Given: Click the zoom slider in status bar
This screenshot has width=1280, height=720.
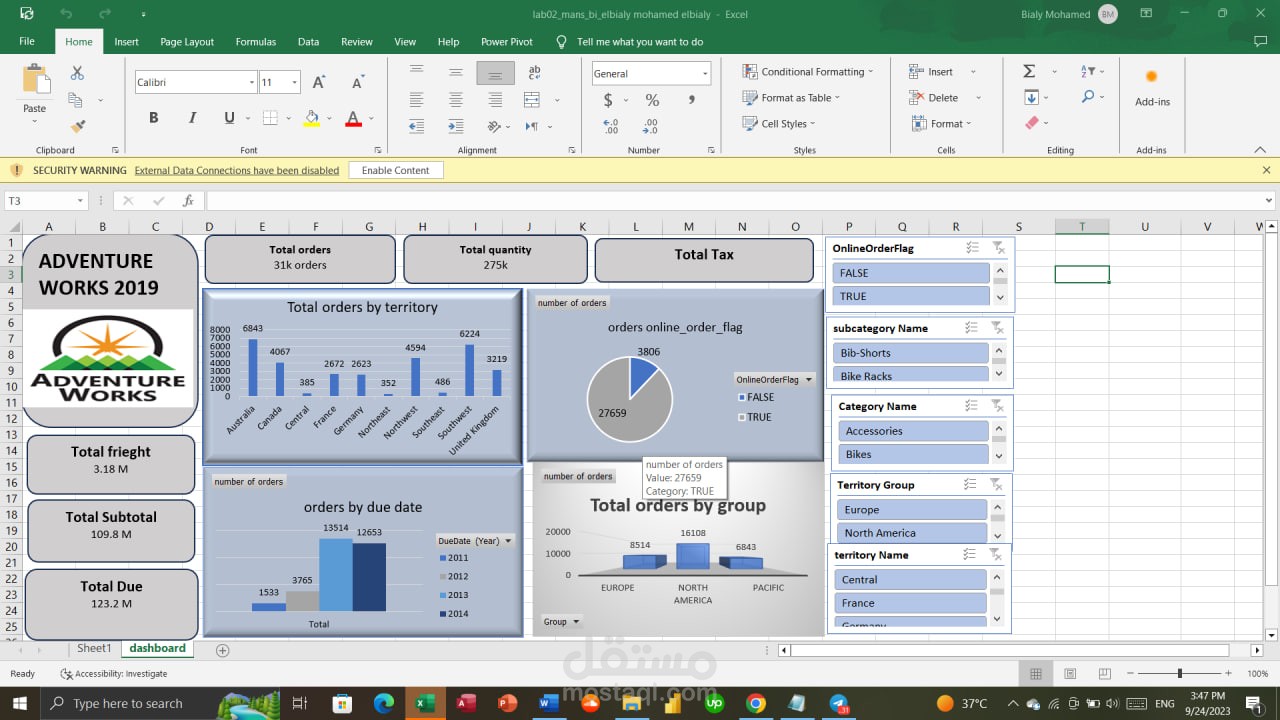Looking at the screenshot, I should coord(1180,674).
